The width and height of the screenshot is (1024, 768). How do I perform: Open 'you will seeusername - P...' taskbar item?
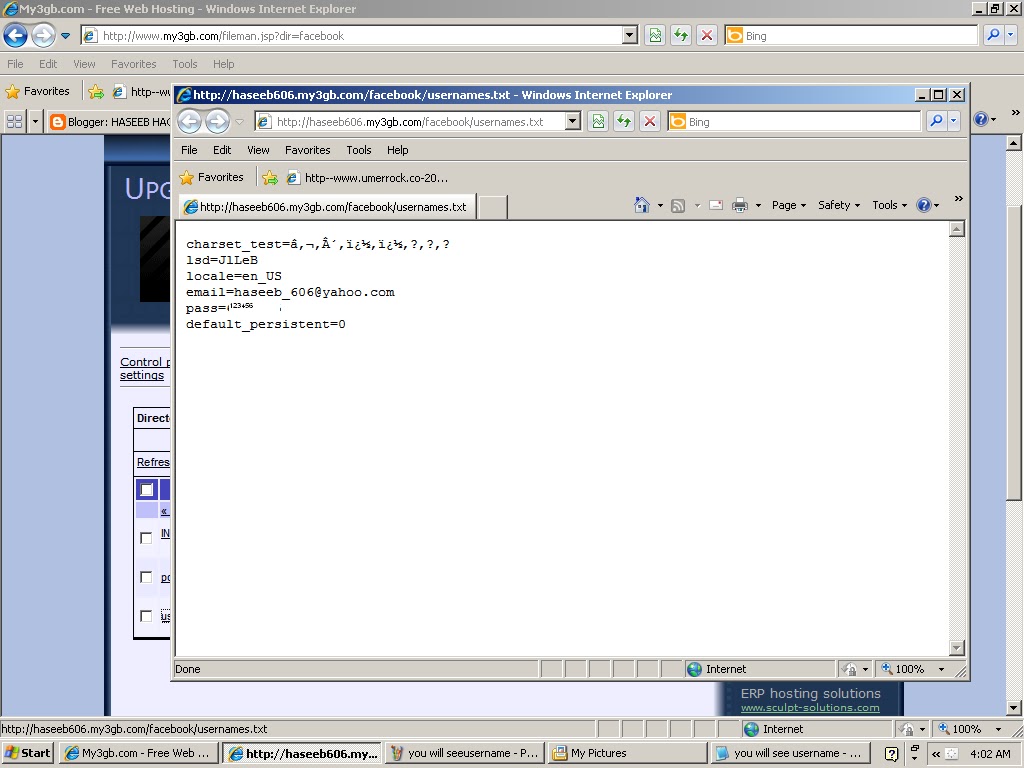pos(465,753)
